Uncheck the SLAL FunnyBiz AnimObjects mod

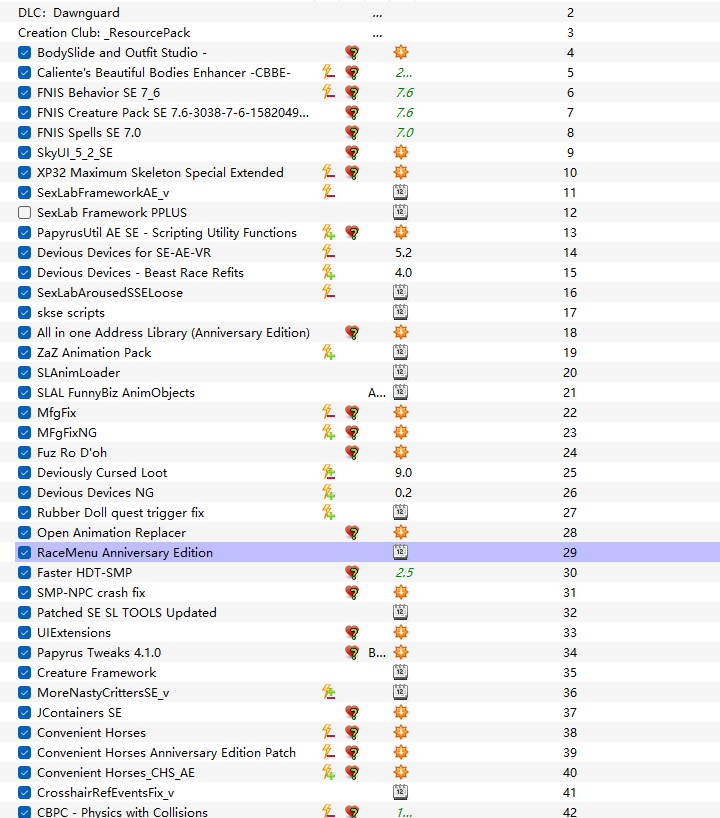(x=25, y=392)
